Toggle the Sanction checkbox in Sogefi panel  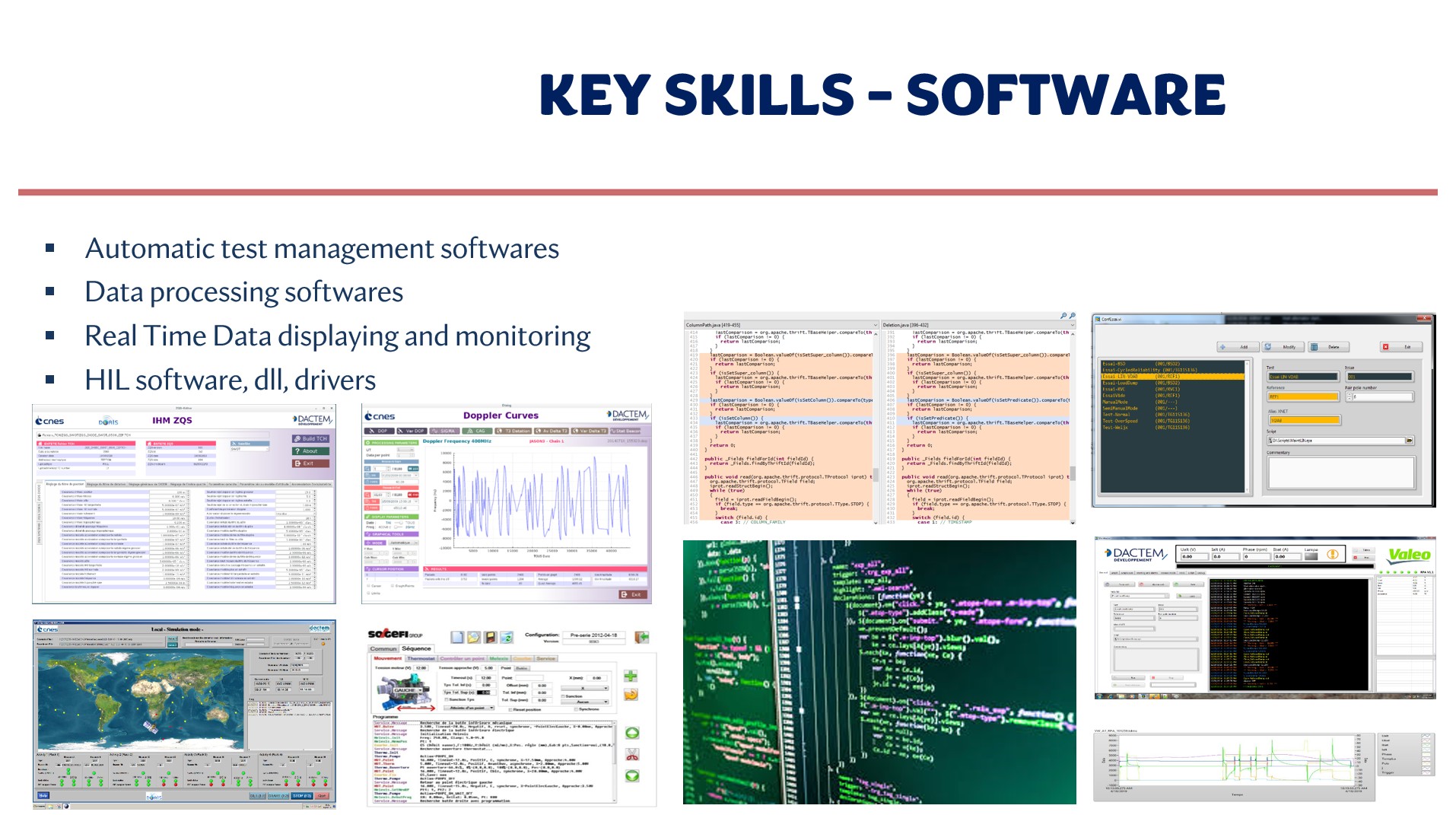click(562, 696)
